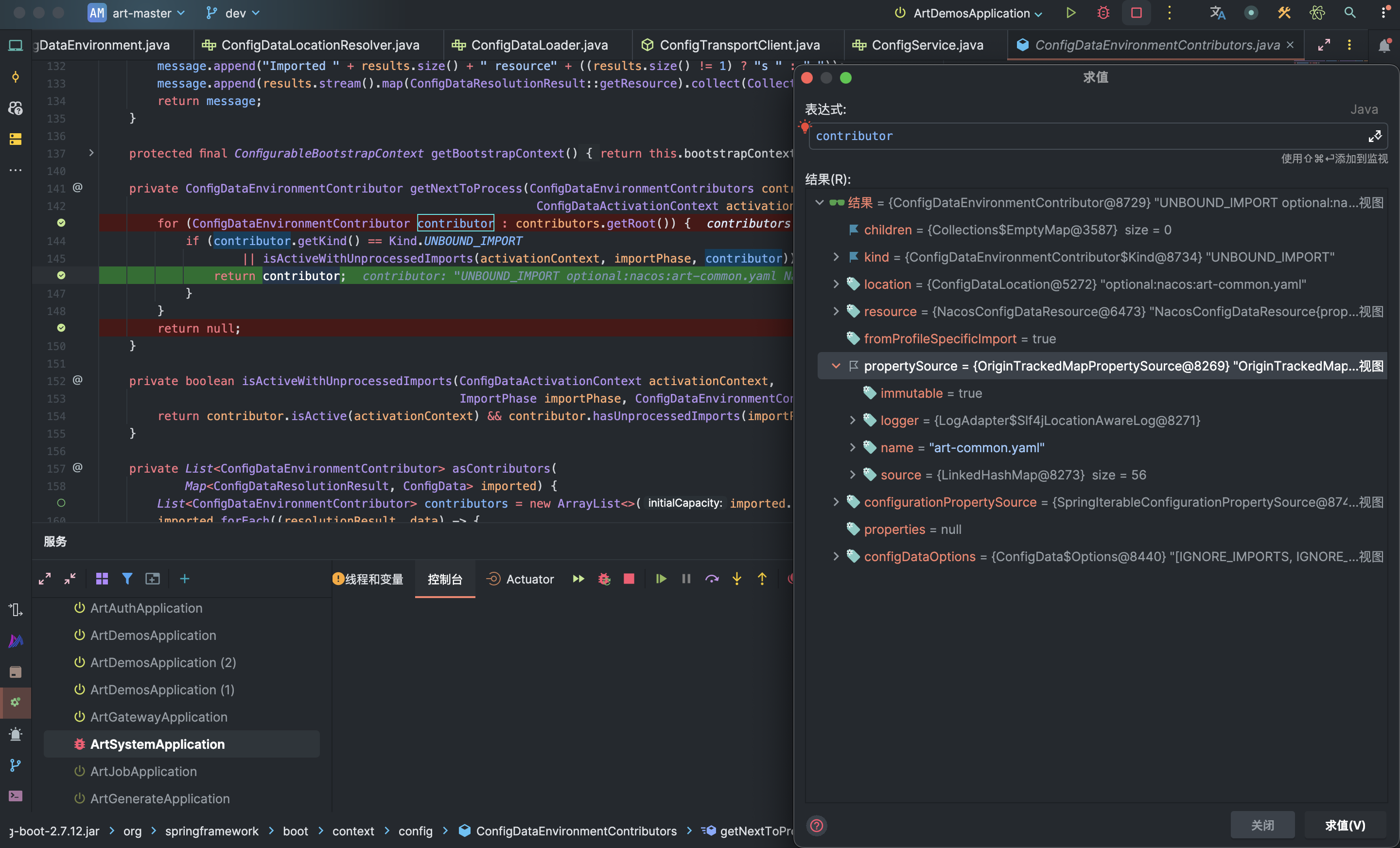Viewport: 1400px width, 848px height.
Task: Click the 求值(V) evaluate button
Action: click(x=1344, y=825)
